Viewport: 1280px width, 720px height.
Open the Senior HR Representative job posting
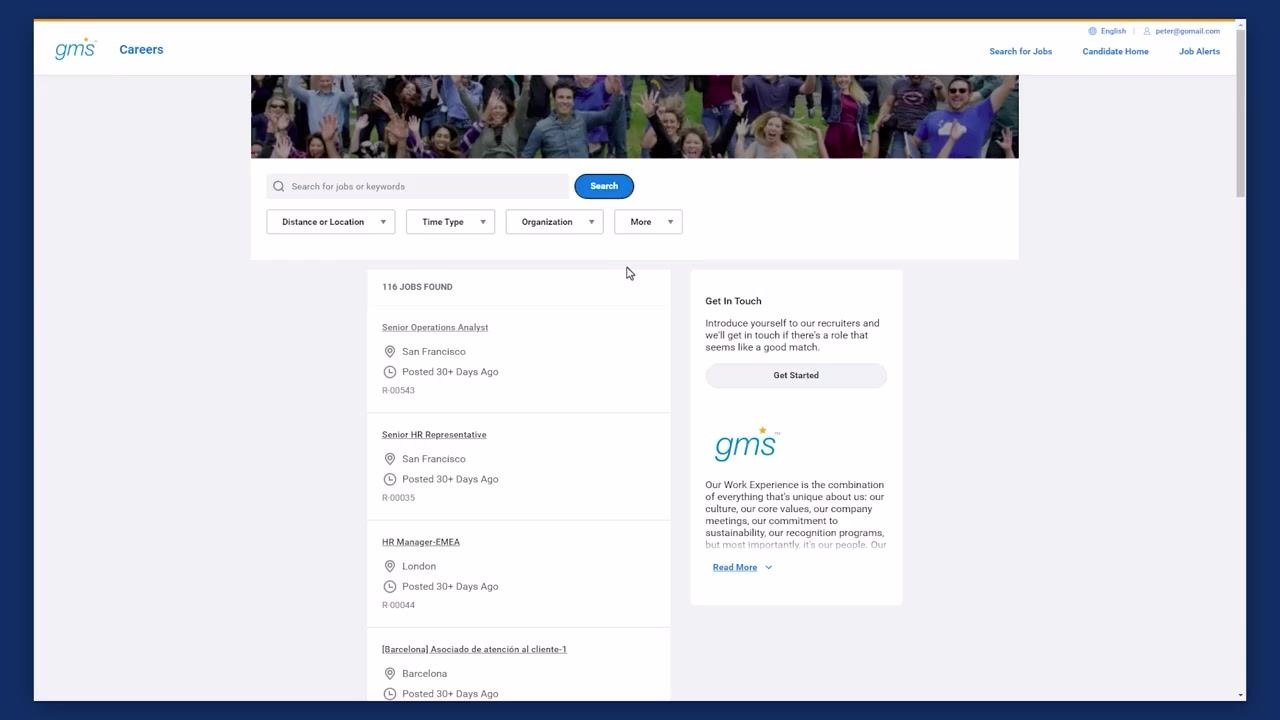(434, 435)
